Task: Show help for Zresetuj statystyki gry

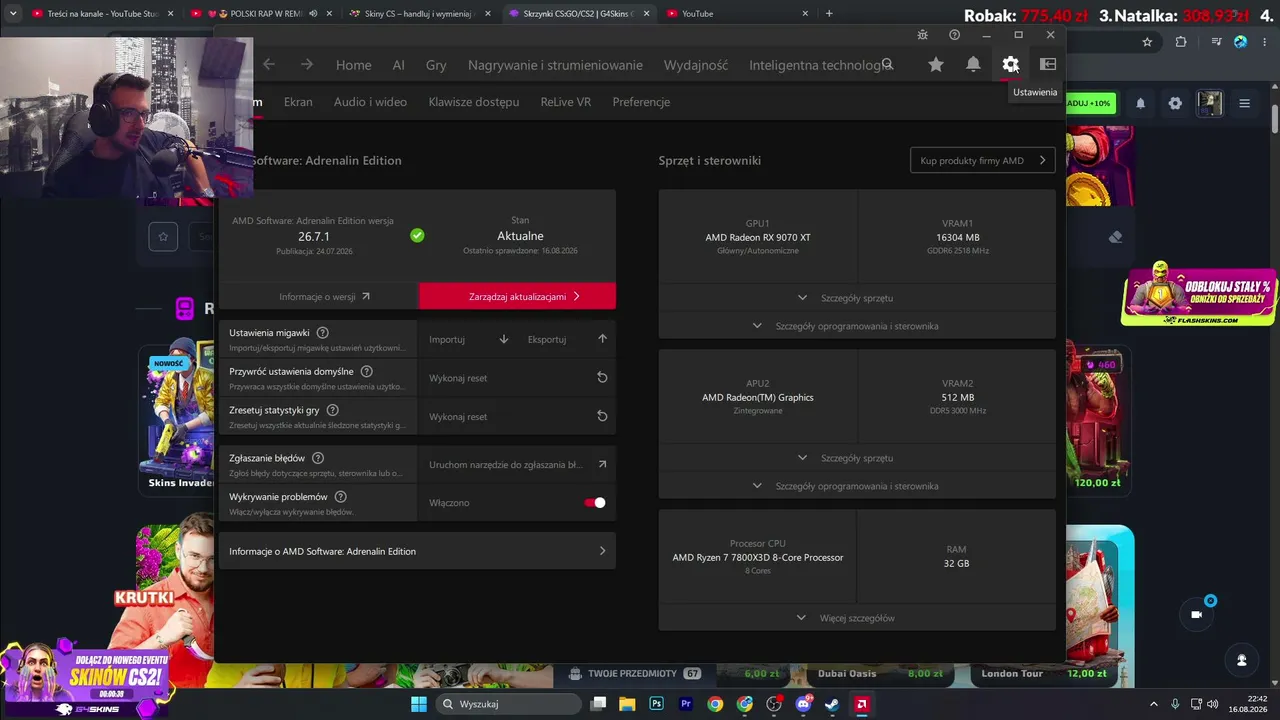Action: pyautogui.click(x=333, y=410)
